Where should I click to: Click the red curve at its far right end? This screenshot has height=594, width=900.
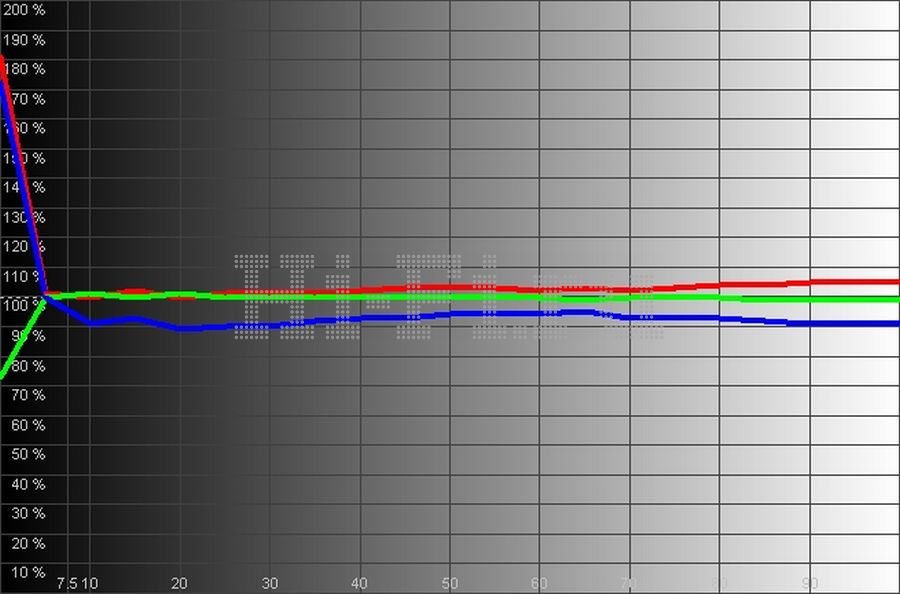[895, 282]
